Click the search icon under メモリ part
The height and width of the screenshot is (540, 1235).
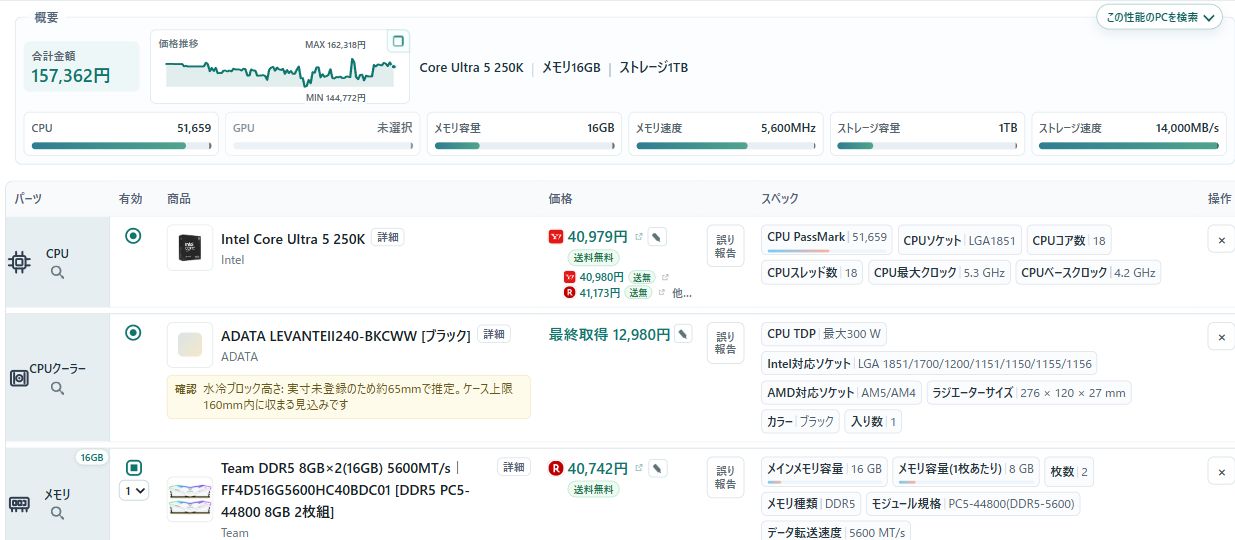57,513
